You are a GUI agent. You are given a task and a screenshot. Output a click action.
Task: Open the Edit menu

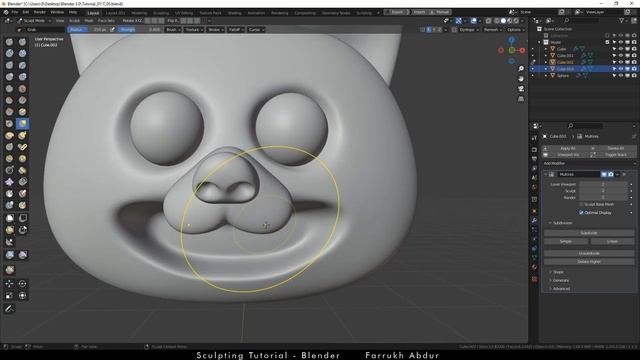click(26, 13)
